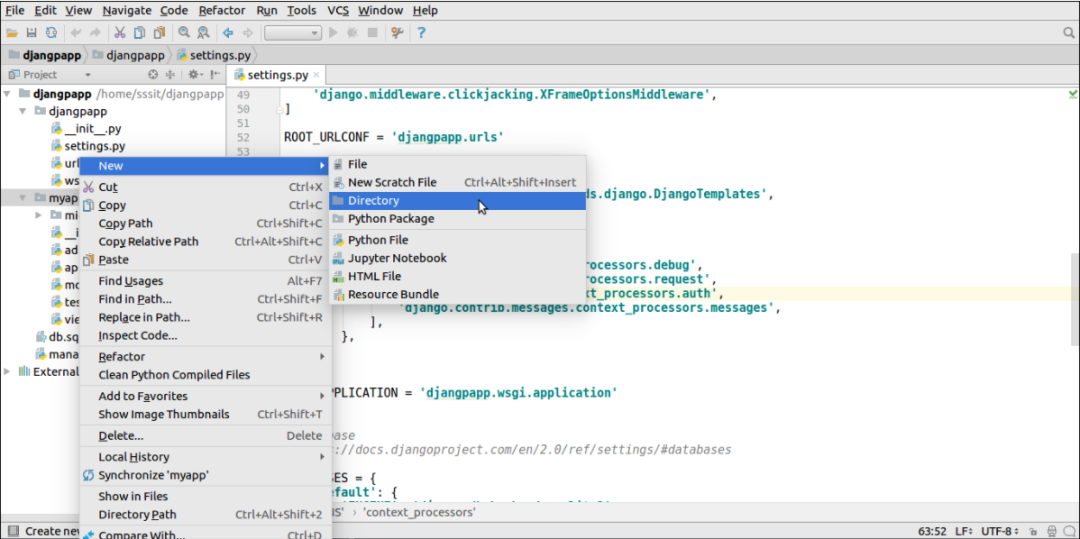
Task: Open Settings via the wrench icon
Action: (397, 32)
